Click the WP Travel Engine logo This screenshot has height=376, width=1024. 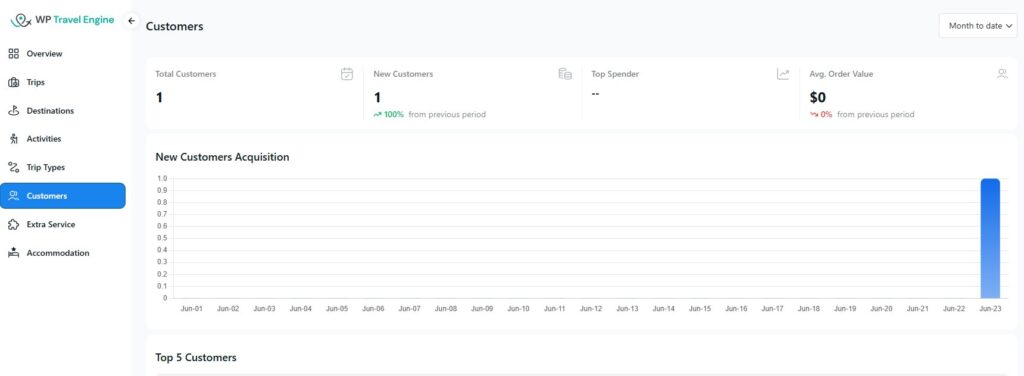63,20
